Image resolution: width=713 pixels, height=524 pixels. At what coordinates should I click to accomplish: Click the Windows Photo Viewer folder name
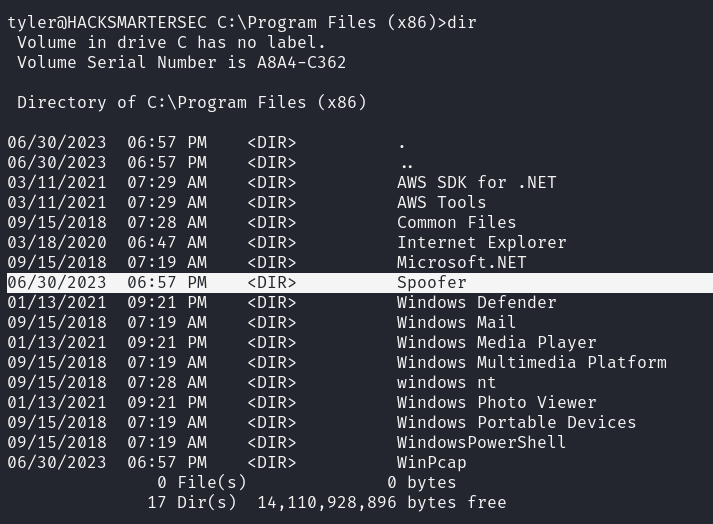496,402
